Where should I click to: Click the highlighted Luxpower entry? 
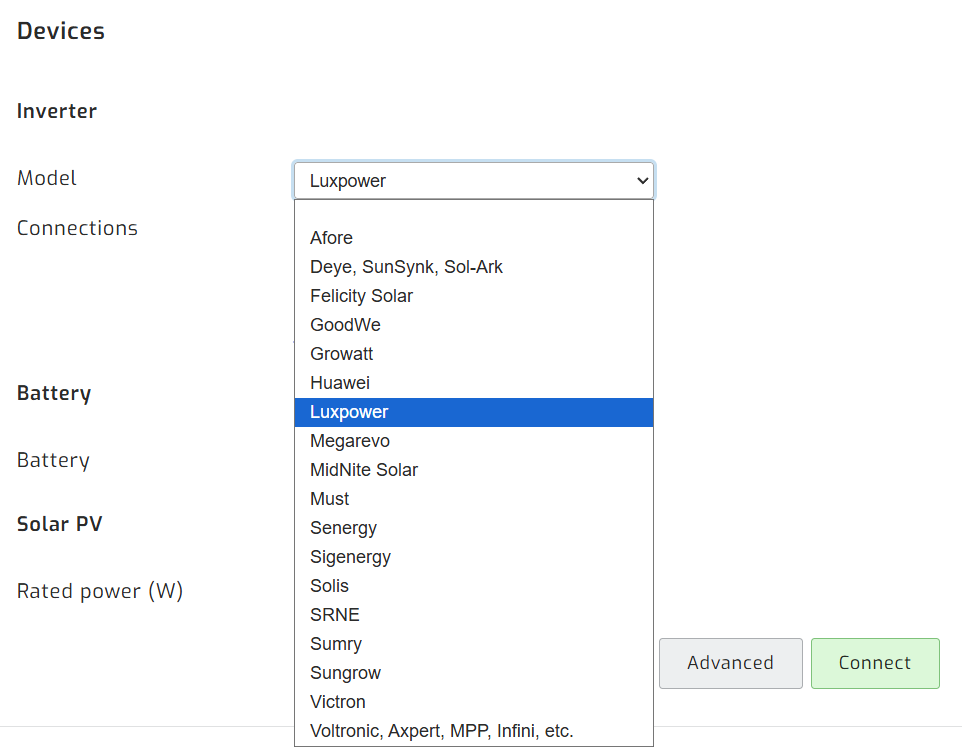coord(349,412)
